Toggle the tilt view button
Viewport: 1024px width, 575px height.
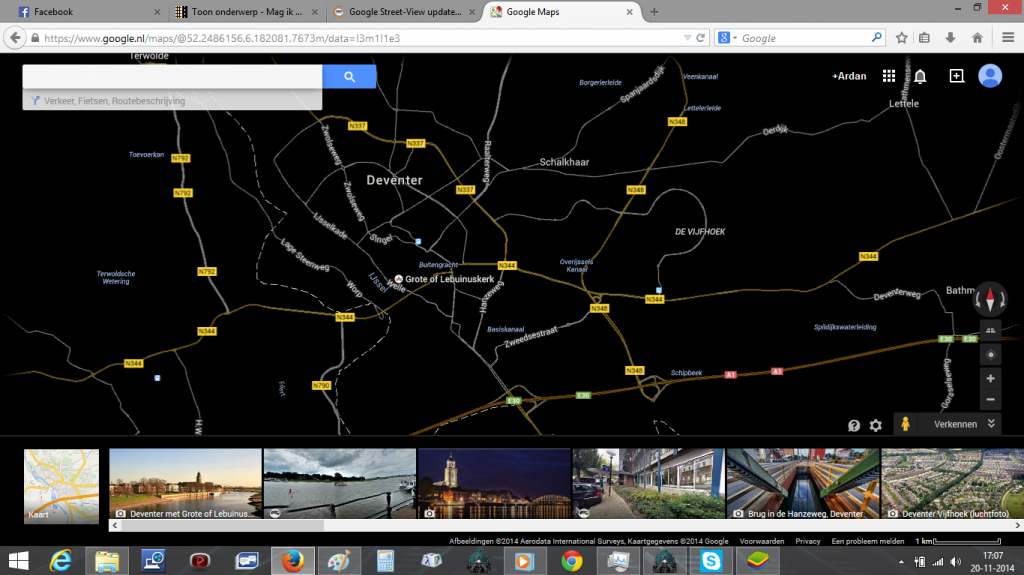[991, 331]
